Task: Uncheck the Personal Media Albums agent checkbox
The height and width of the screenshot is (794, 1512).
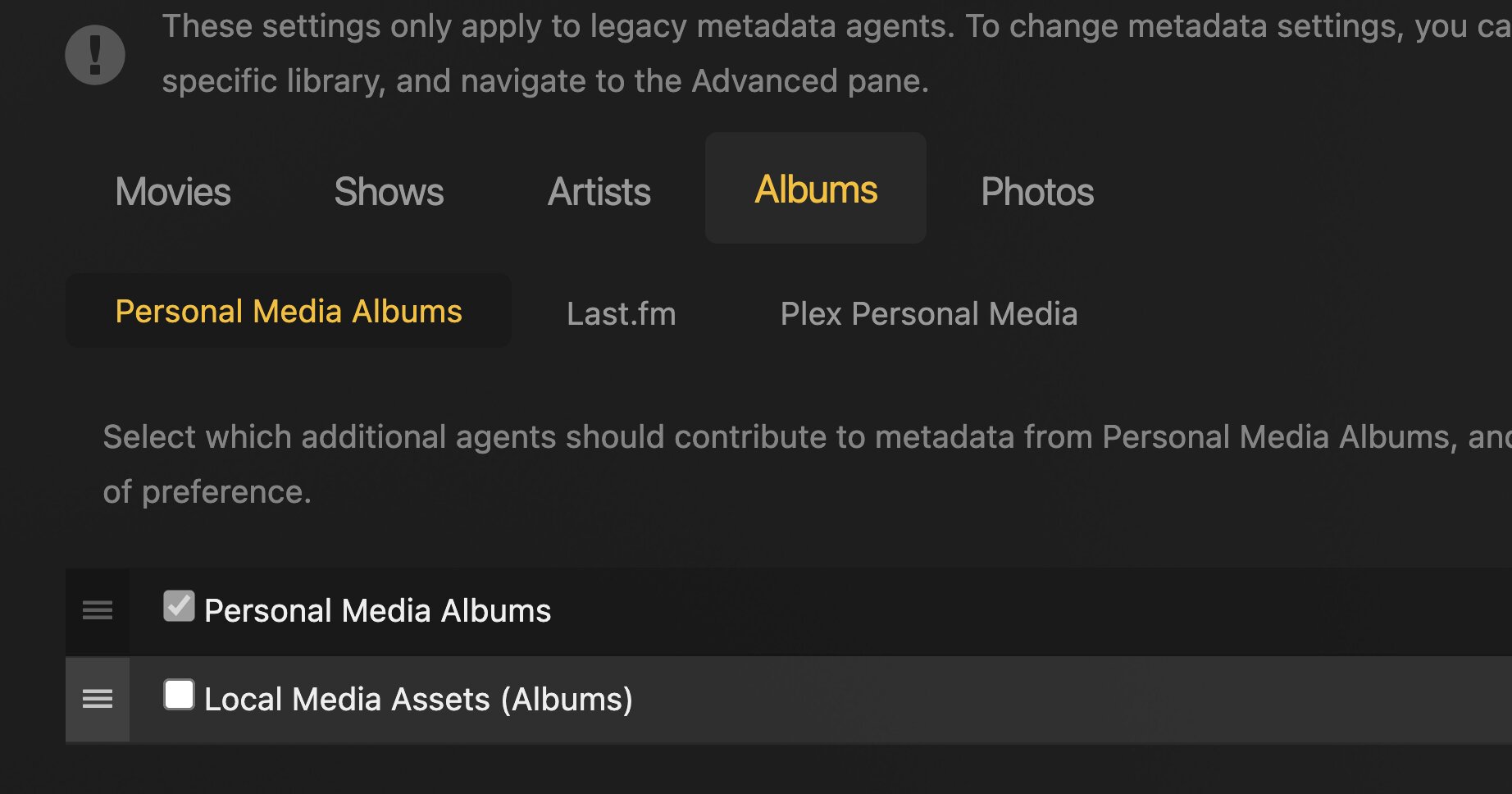Action: [x=179, y=607]
